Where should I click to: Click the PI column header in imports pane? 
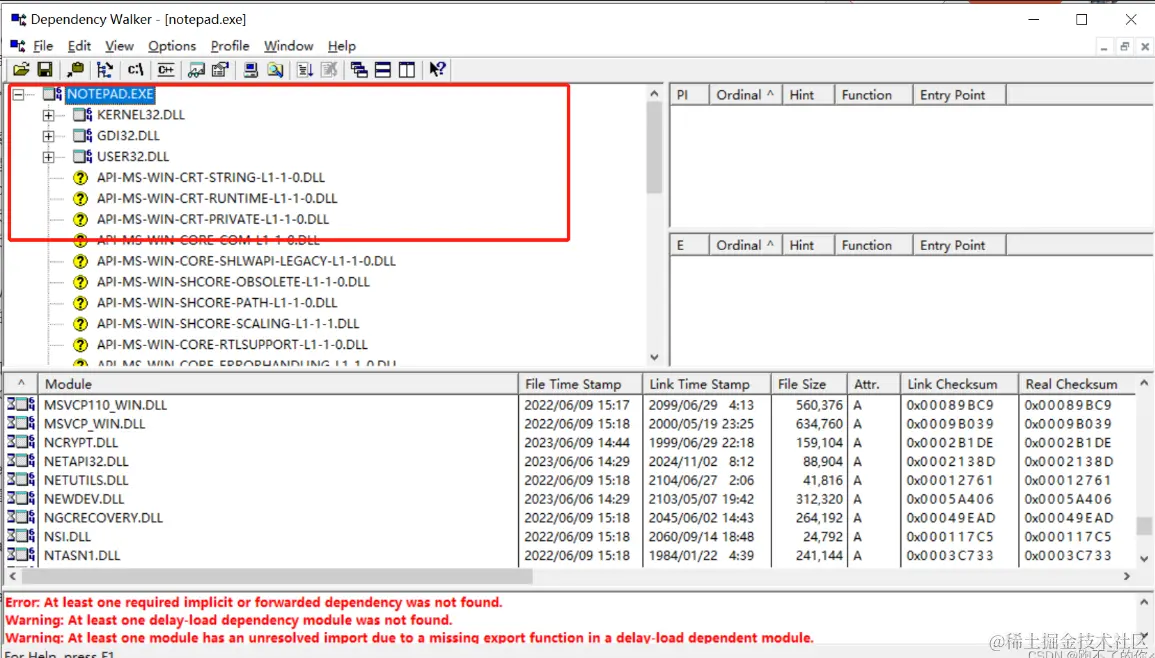(x=689, y=94)
